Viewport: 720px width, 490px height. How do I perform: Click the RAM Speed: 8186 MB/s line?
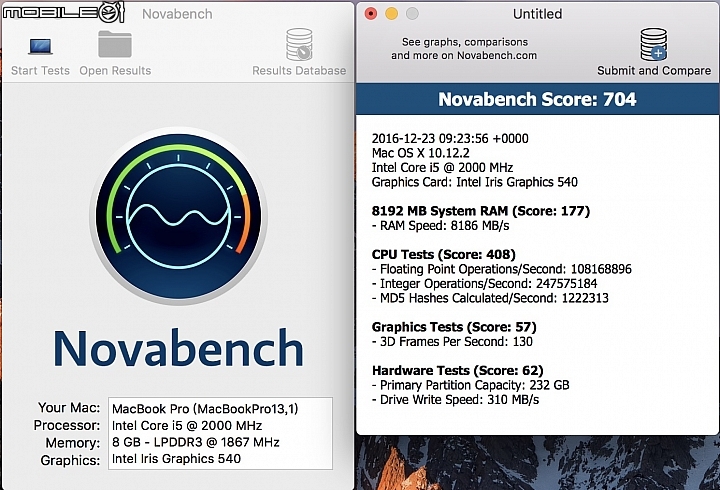[x=440, y=226]
